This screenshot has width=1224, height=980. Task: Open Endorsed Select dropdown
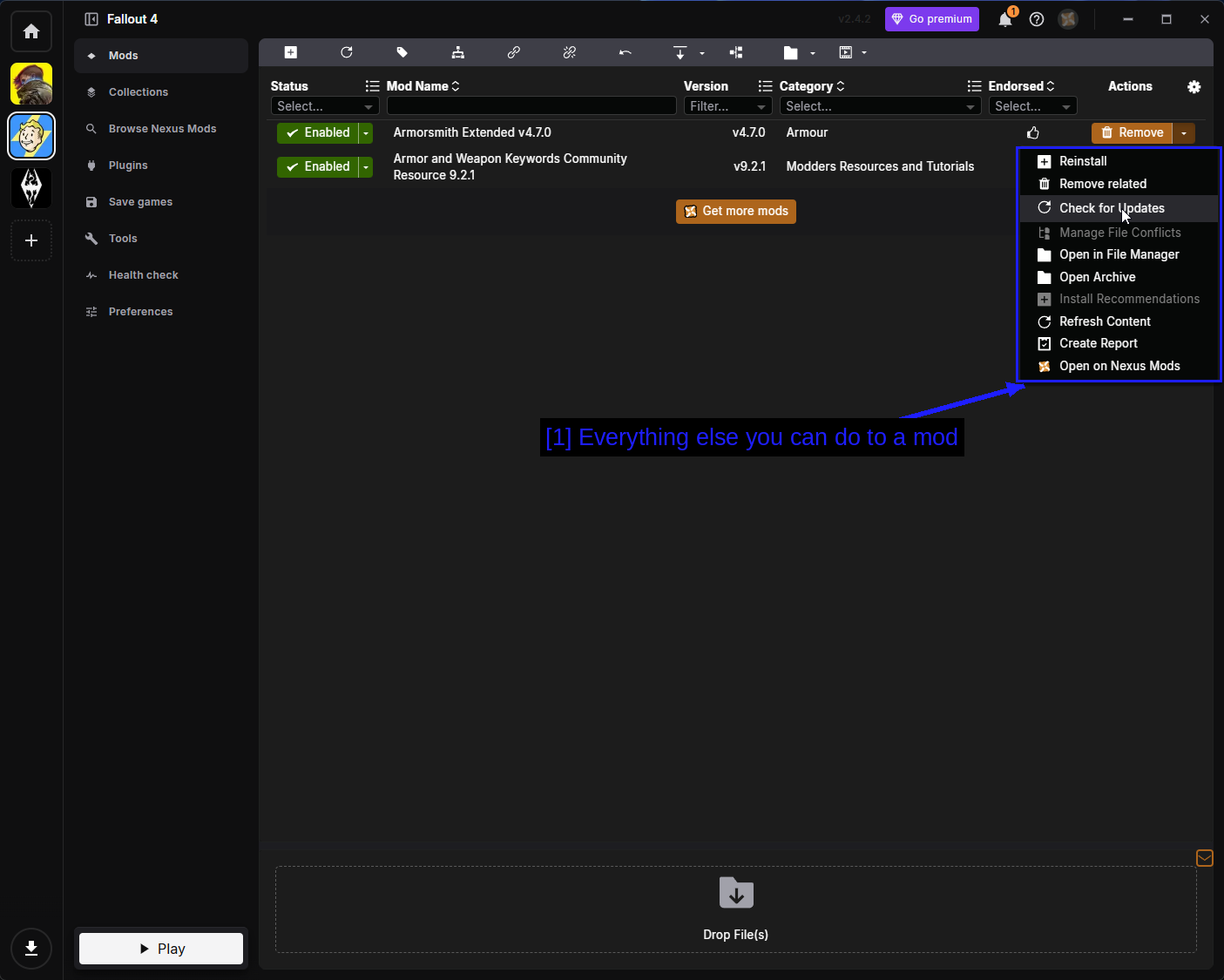1033,106
